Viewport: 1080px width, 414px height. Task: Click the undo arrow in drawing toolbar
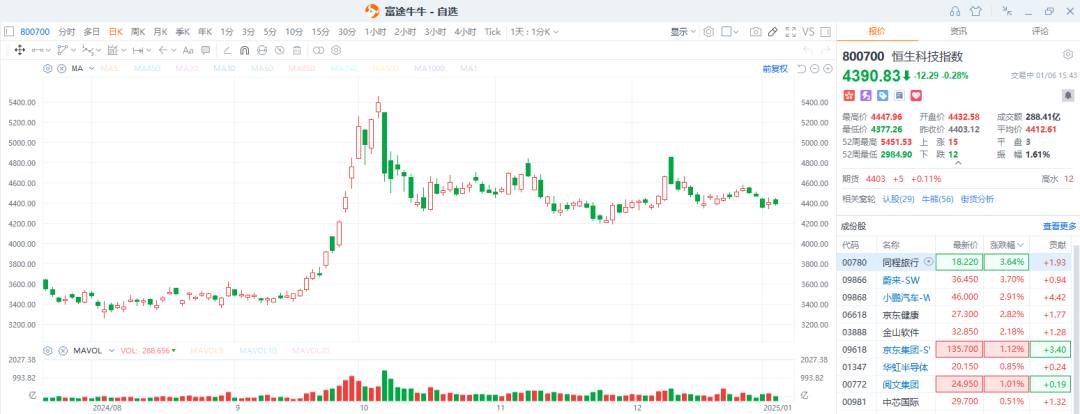point(807,50)
